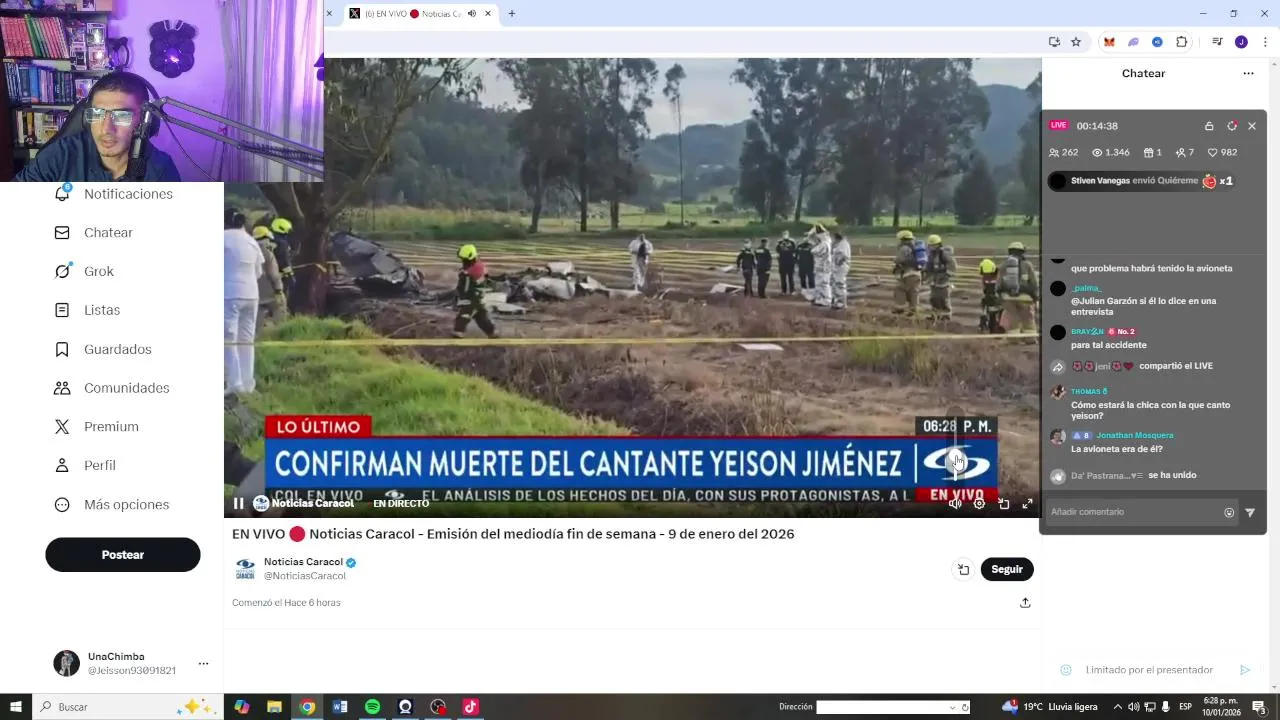The width and height of the screenshot is (1280, 720).
Task: Click the emoji icon in comment box
Action: click(x=1229, y=513)
